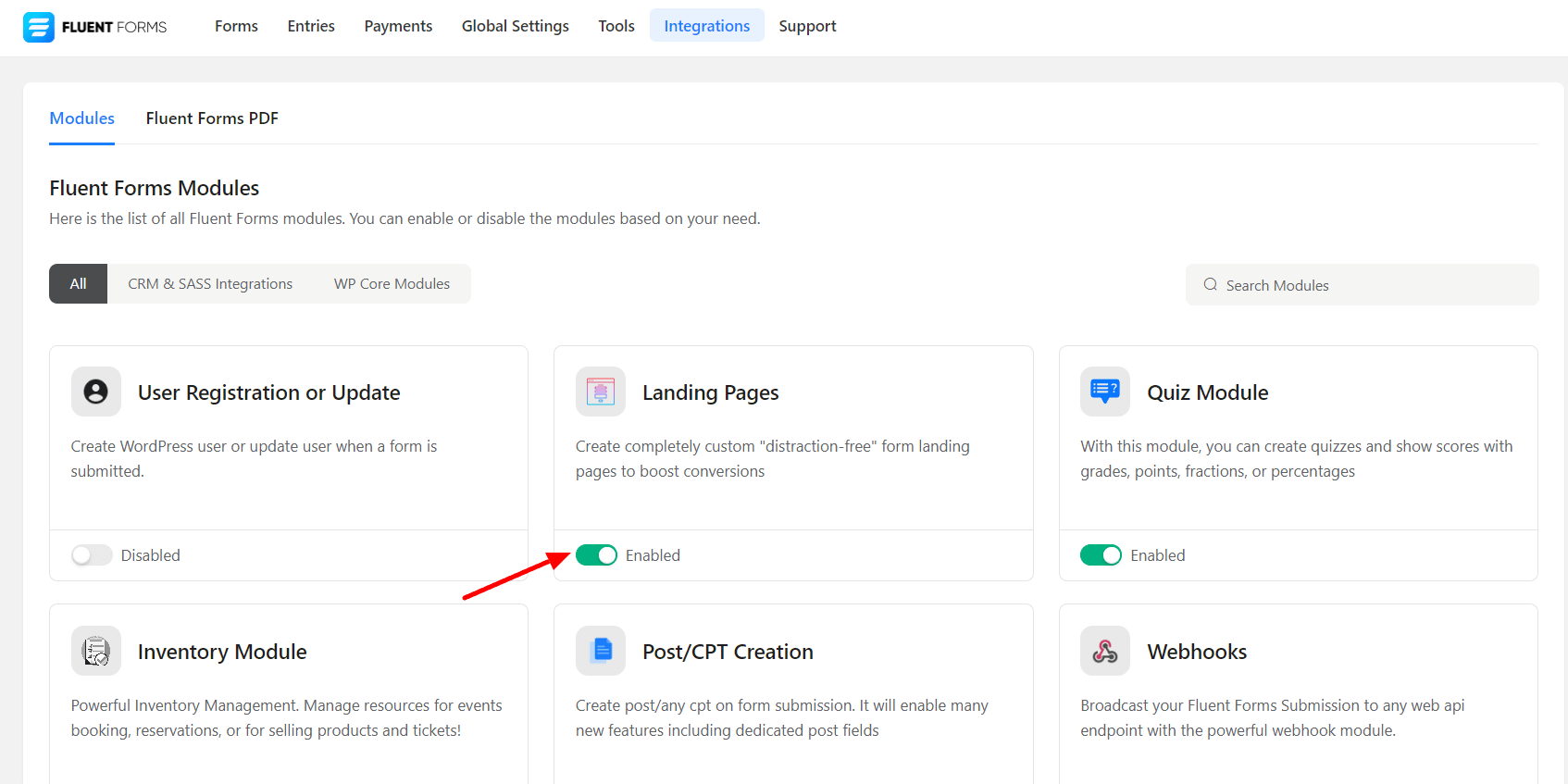Filter by WP Core Modules
The width and height of the screenshot is (1568, 784).
click(x=392, y=284)
